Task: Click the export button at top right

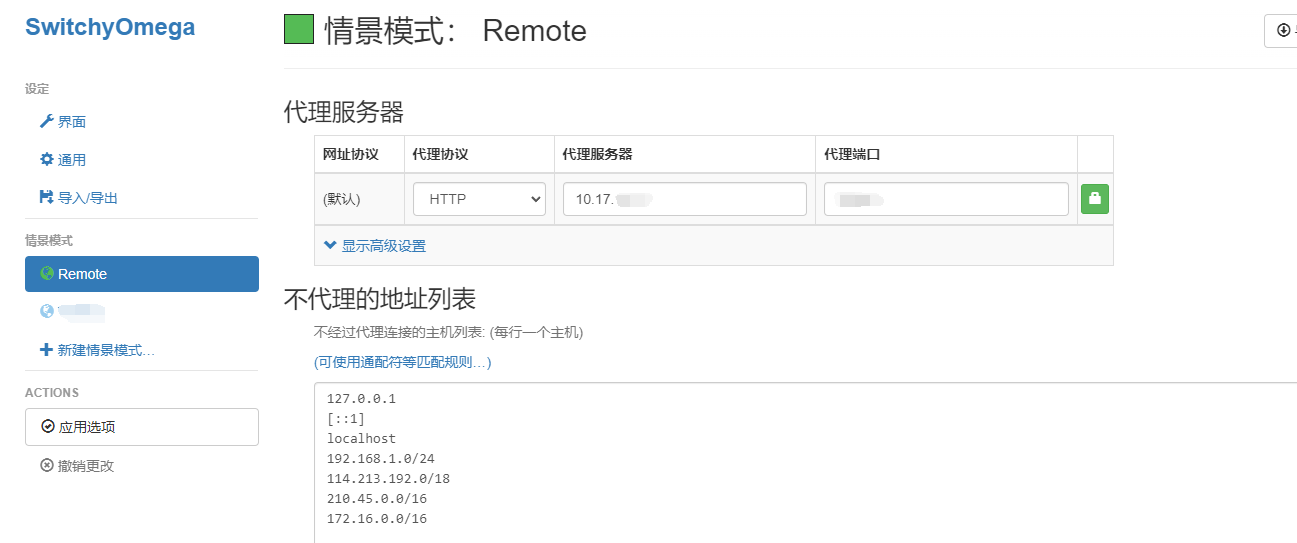Action: [x=1281, y=30]
